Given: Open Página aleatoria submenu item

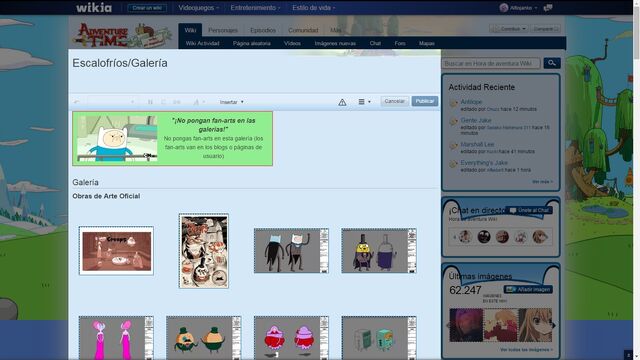Looking at the screenshot, I should (x=252, y=43).
